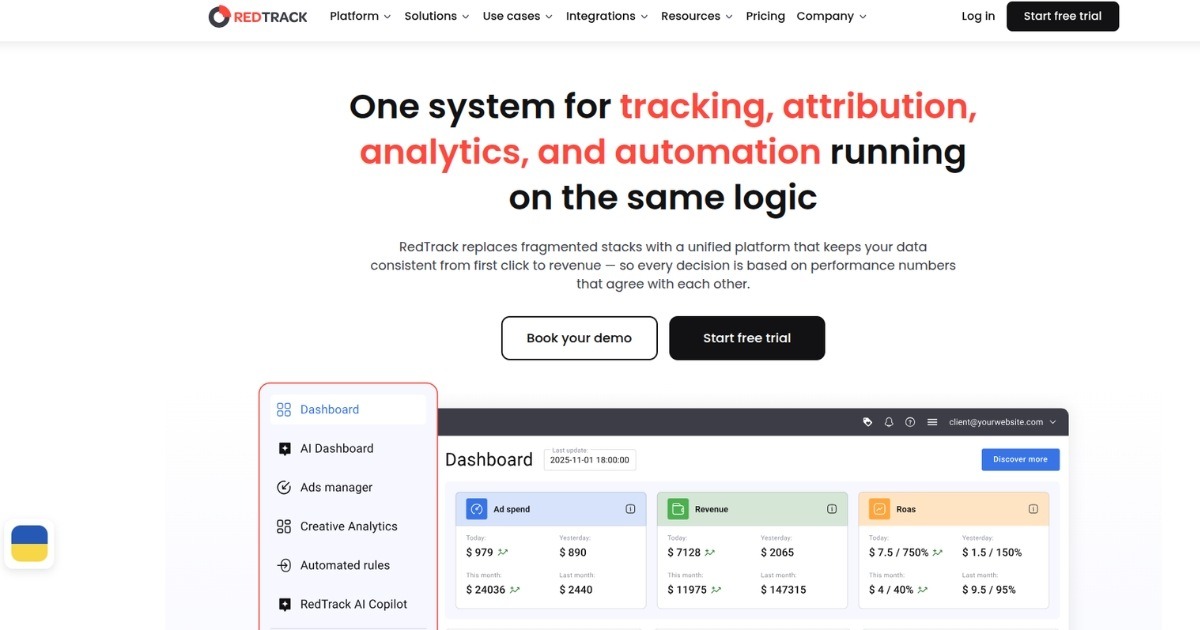Click the Log in link
The height and width of the screenshot is (630, 1200).
coord(978,16)
